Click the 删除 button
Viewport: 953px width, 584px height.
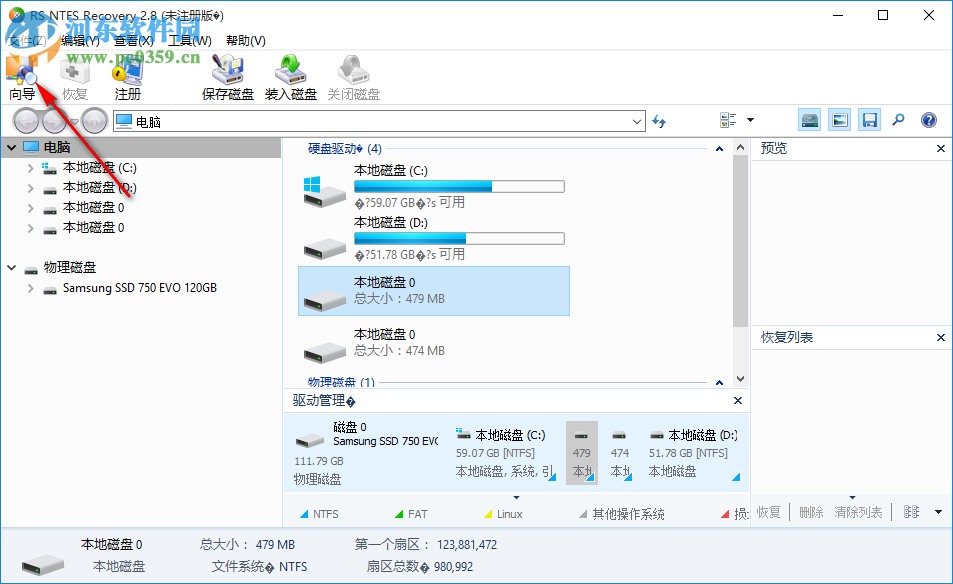pos(812,512)
